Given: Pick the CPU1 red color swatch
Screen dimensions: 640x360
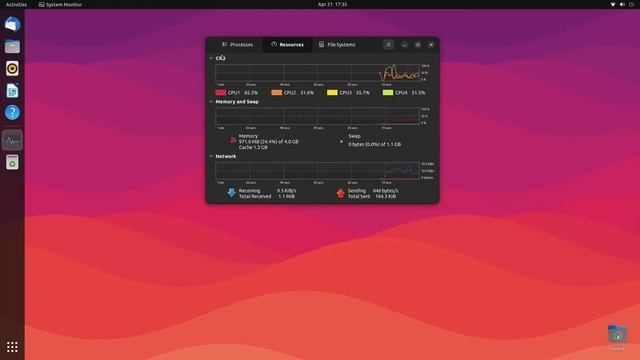Looking at the screenshot, I should 221,93.
